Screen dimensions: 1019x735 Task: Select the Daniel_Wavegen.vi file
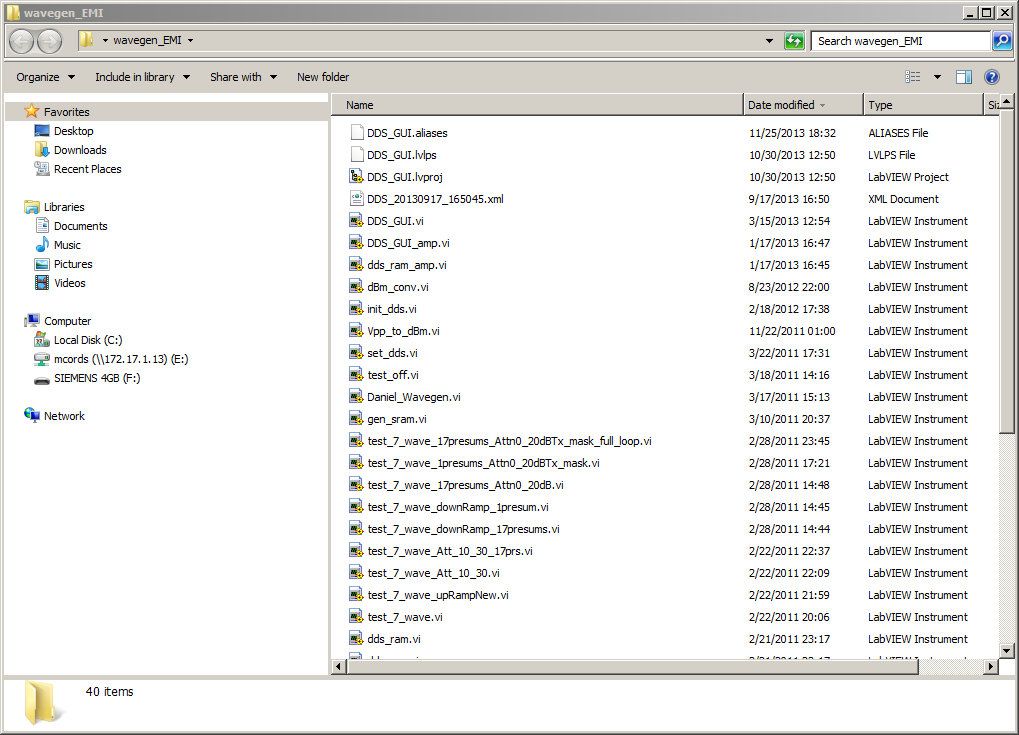414,397
